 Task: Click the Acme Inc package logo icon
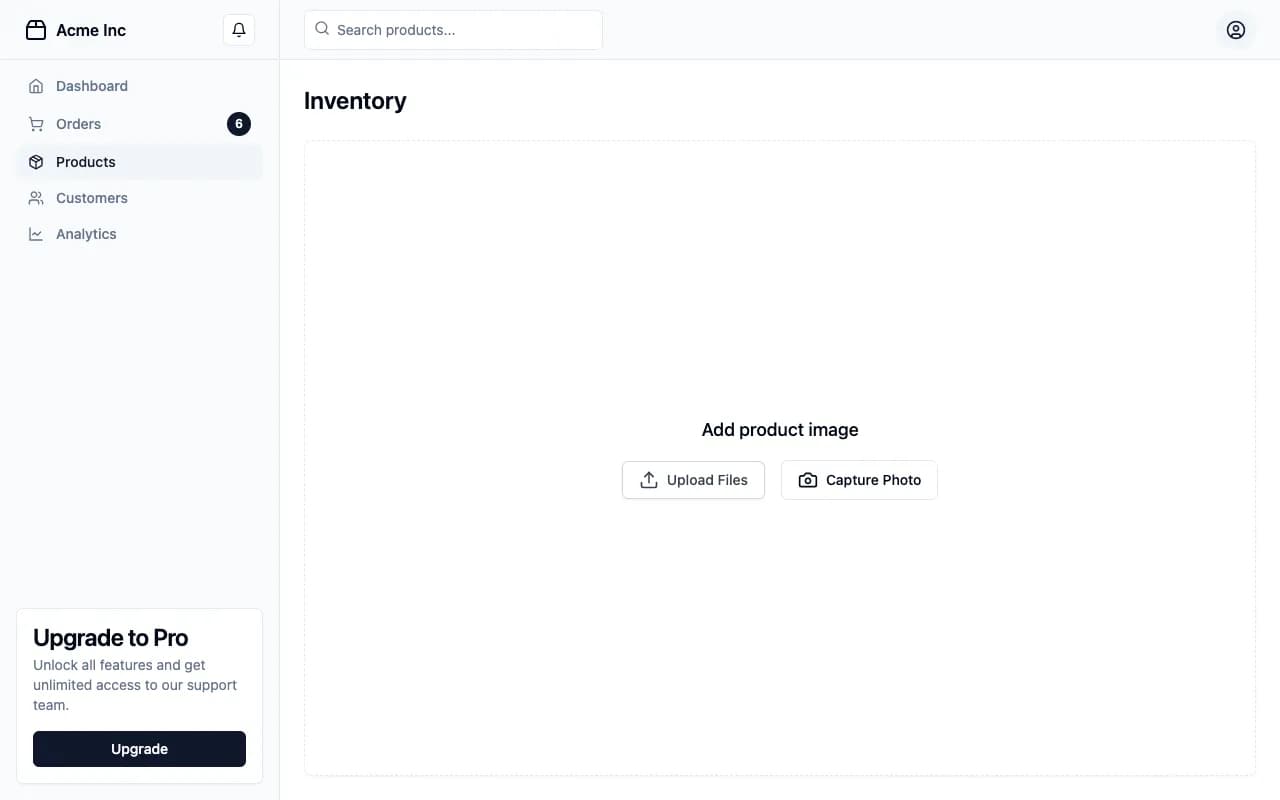(x=36, y=30)
